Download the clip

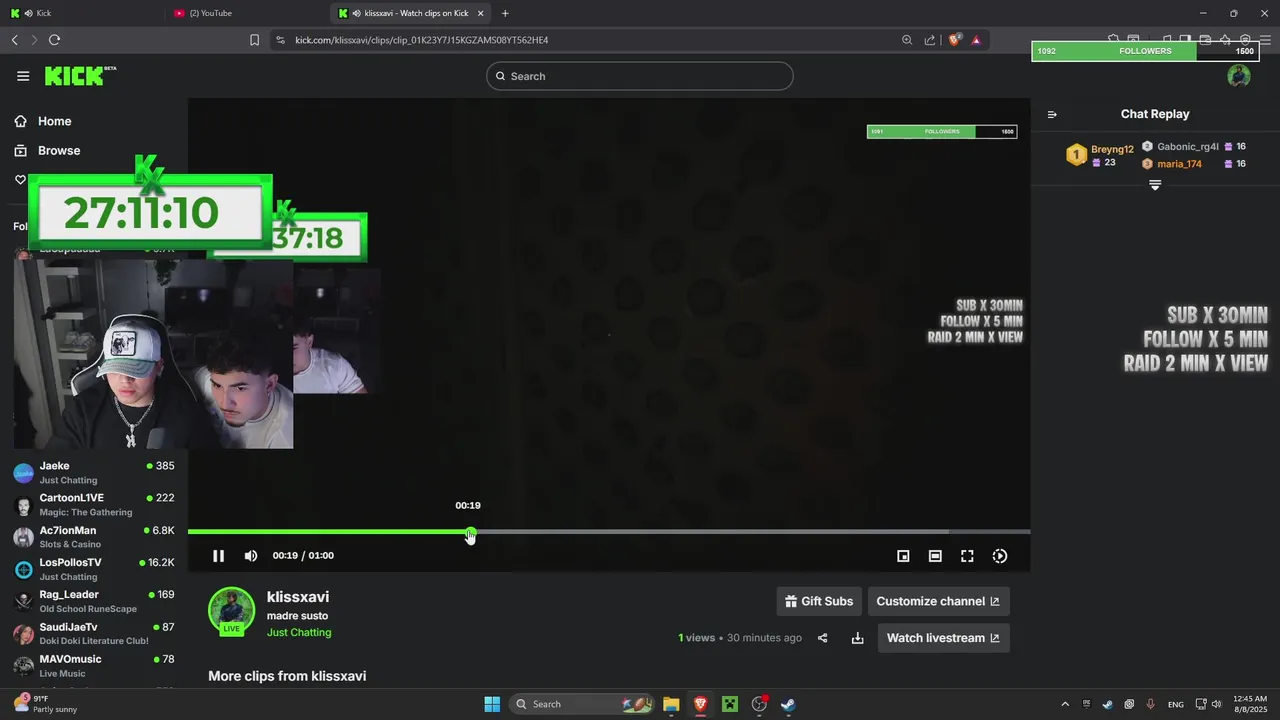pos(857,638)
